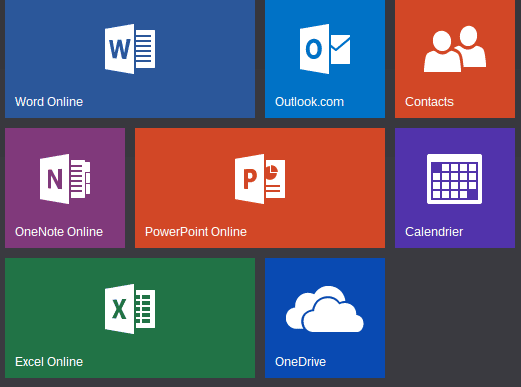
Task: Open the Calendrier calendar grid icon
Action: click(x=455, y=179)
